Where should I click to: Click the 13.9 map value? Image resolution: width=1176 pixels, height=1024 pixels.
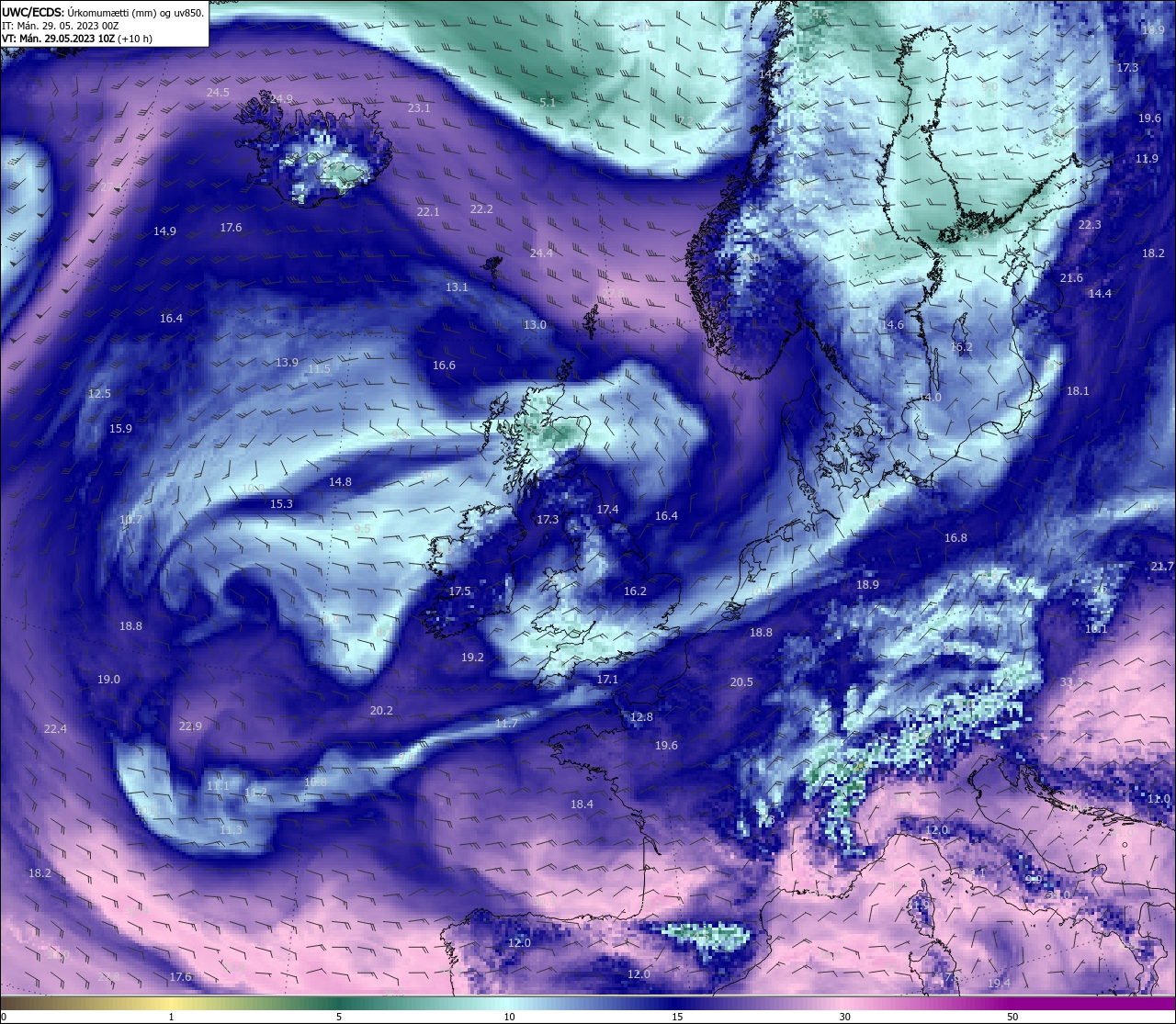coord(287,362)
